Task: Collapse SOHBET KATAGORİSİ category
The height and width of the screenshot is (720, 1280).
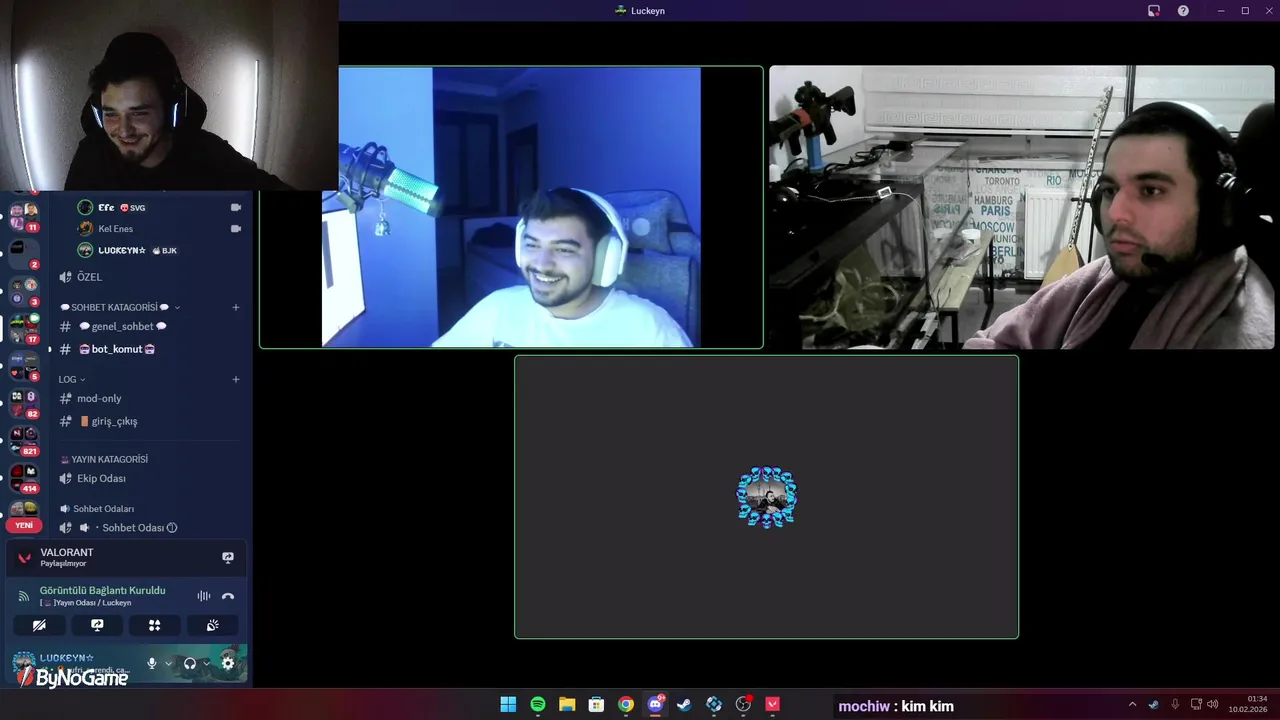Action: (x=120, y=307)
